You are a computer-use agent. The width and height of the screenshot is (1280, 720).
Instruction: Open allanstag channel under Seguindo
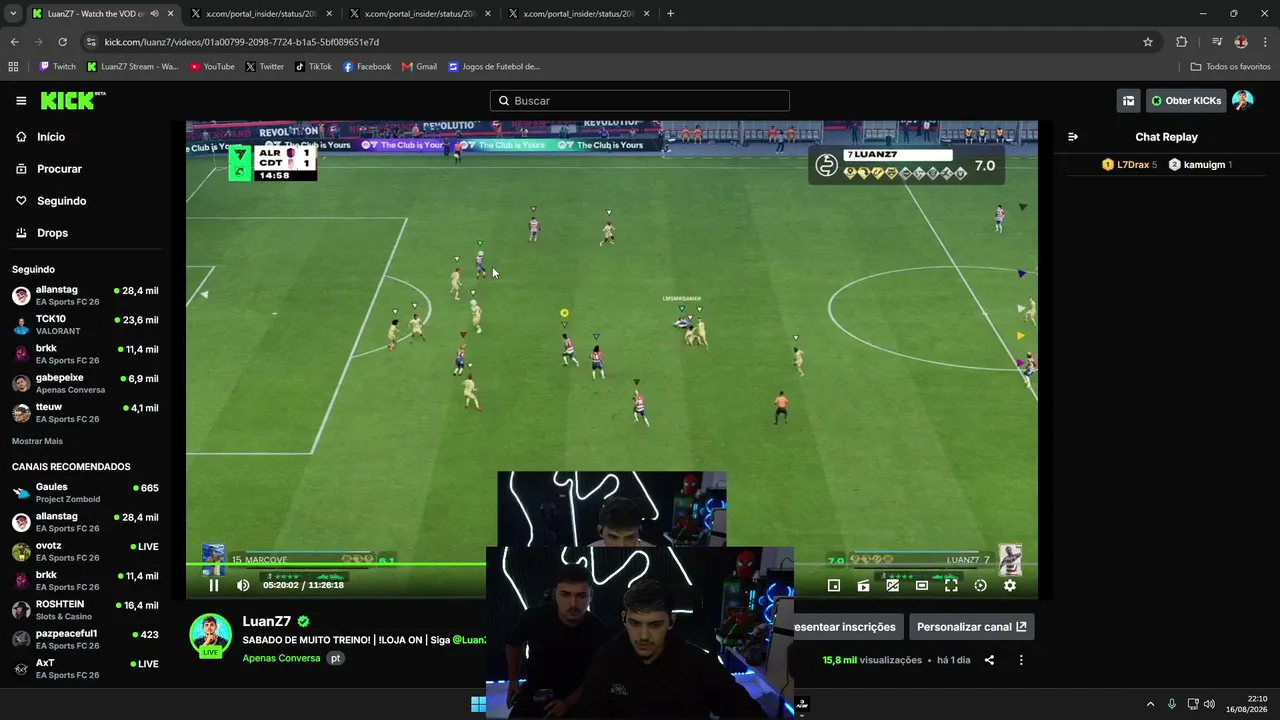coord(84,295)
